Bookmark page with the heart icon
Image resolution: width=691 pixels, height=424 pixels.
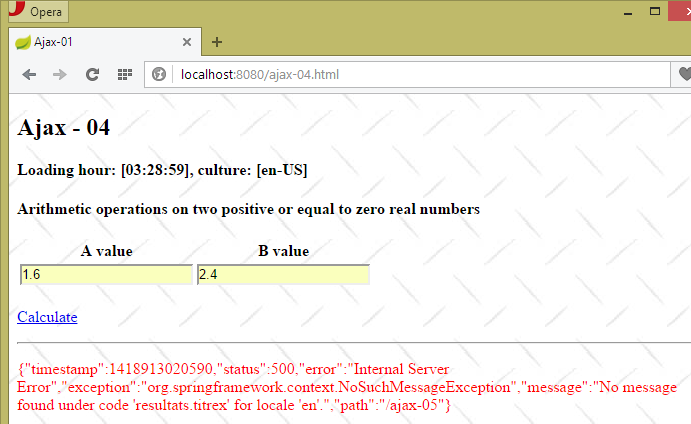click(683, 75)
